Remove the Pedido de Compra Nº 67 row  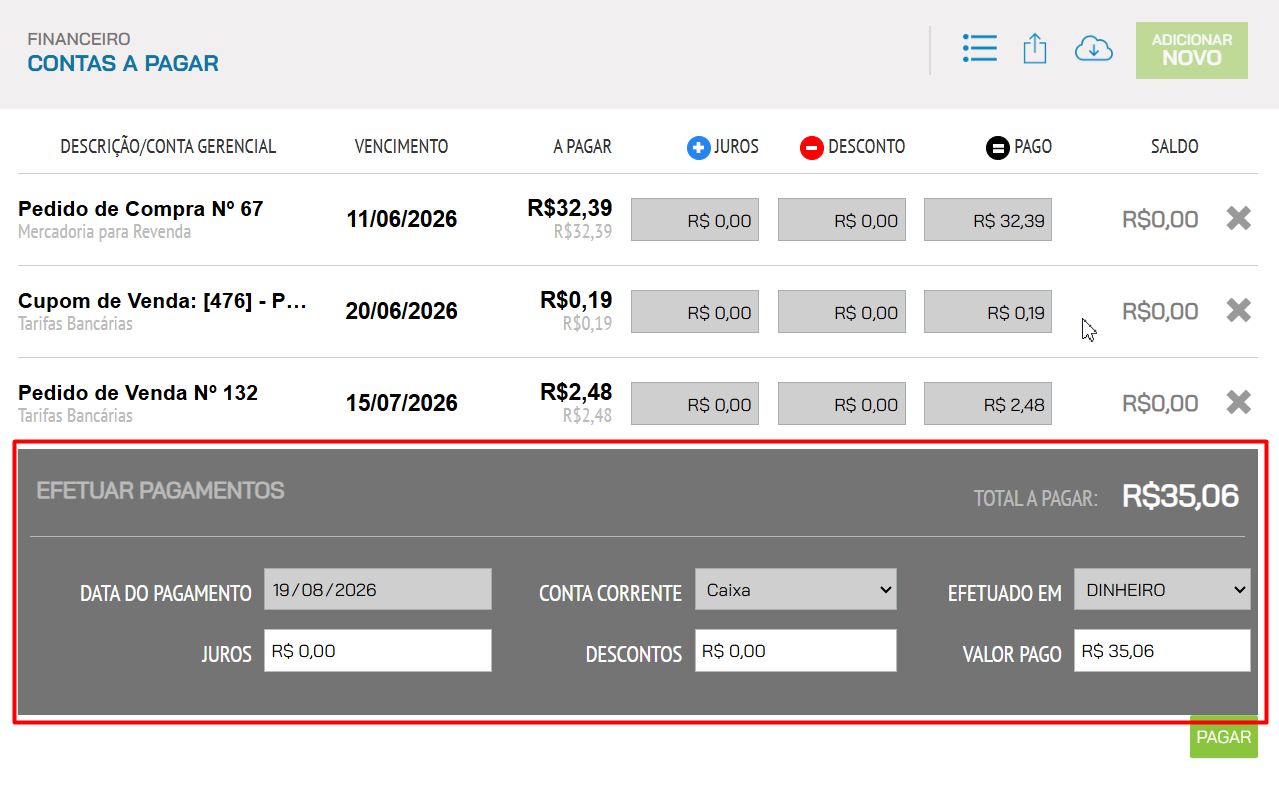[1239, 218]
